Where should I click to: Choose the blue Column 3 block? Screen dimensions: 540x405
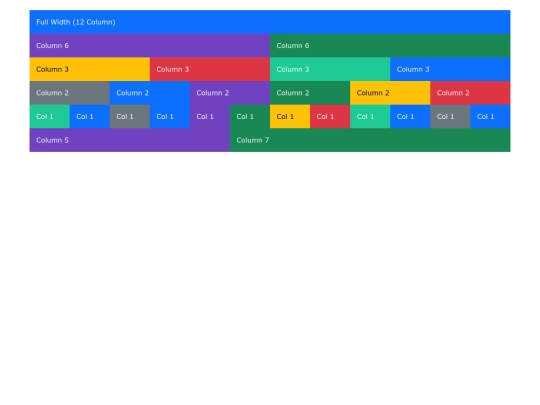(450, 69)
